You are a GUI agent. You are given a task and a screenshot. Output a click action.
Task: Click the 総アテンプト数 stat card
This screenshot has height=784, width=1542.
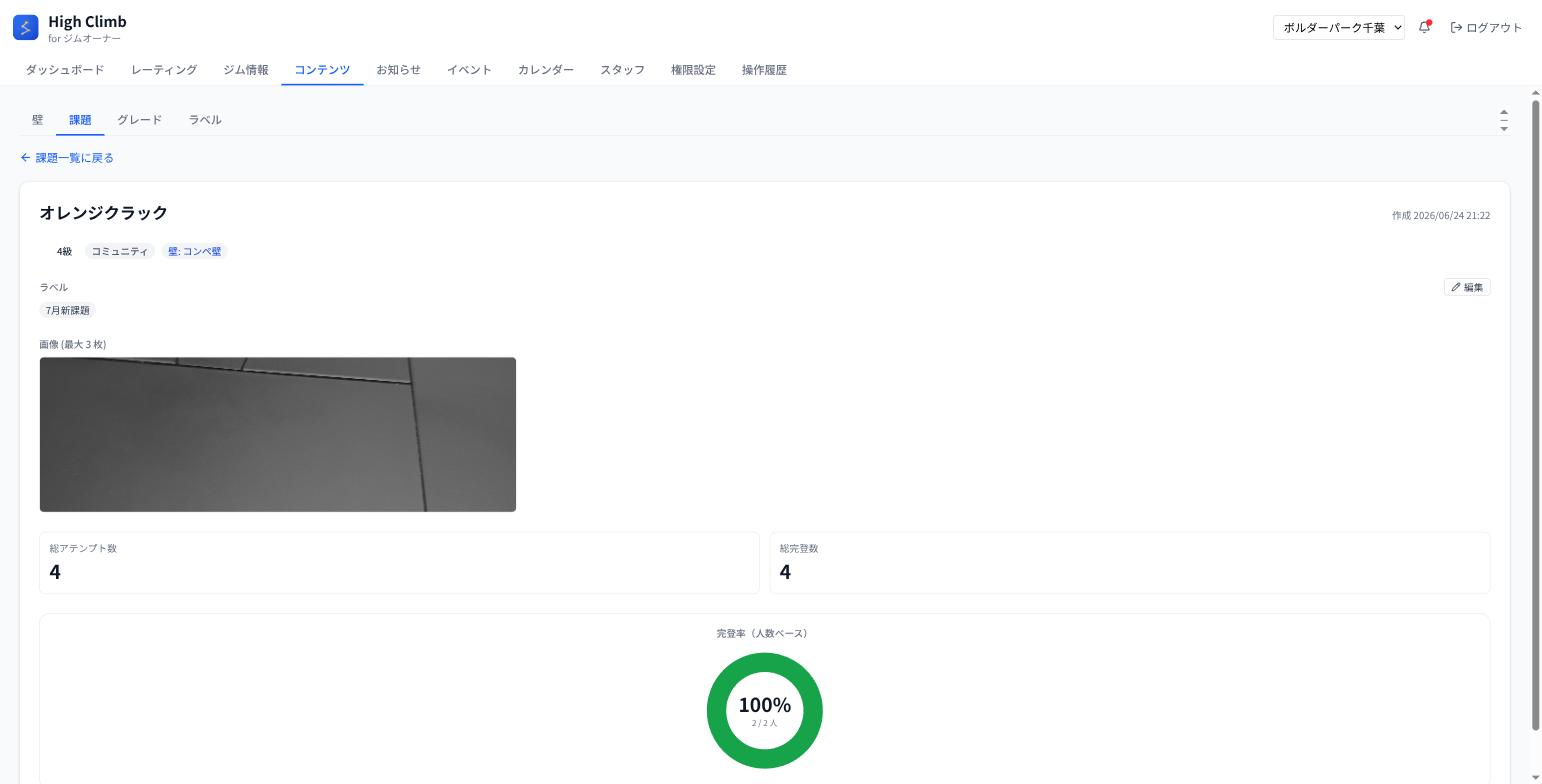pos(399,562)
